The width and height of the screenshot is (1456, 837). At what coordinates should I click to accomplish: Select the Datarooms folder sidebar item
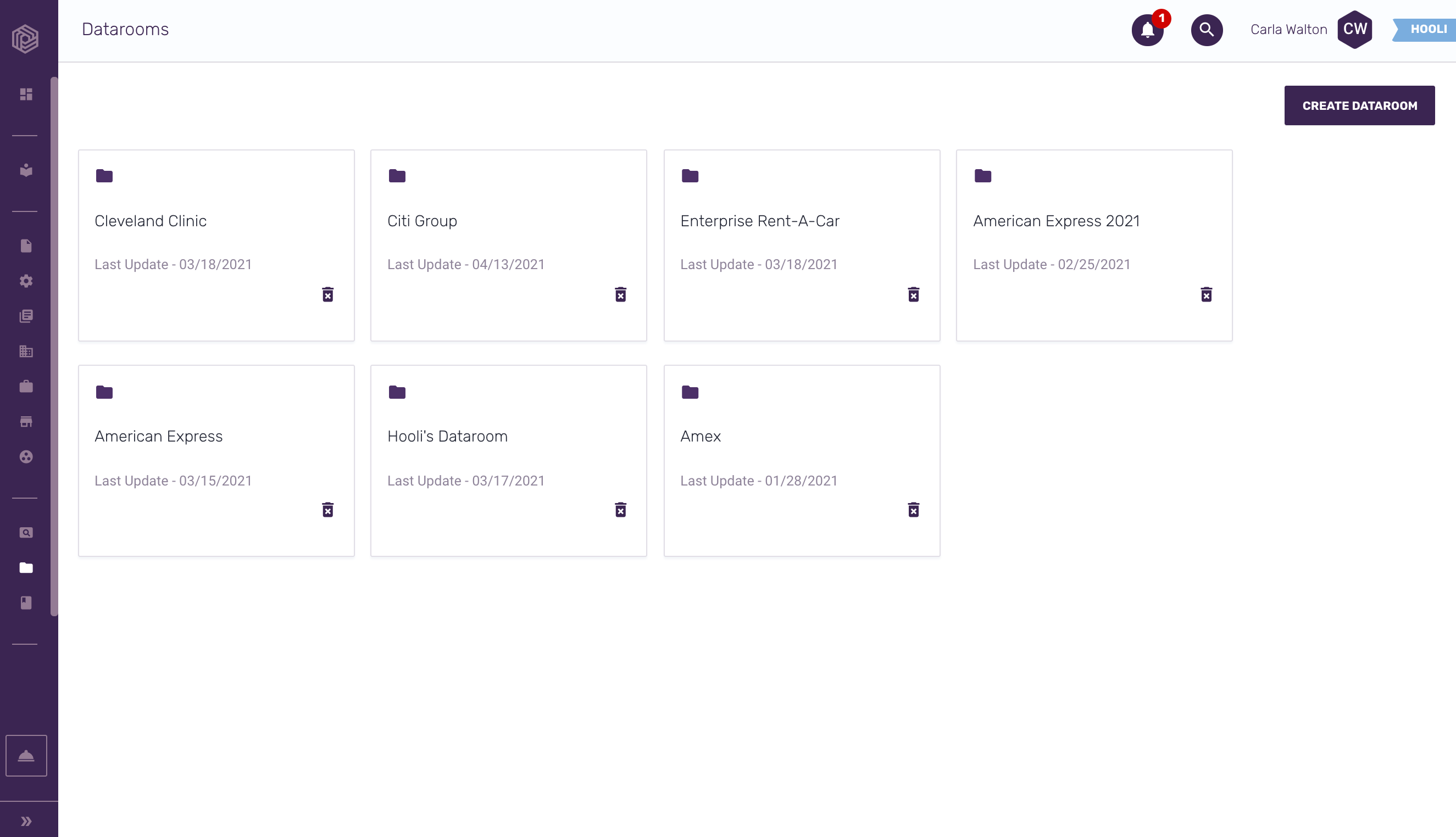[x=26, y=568]
